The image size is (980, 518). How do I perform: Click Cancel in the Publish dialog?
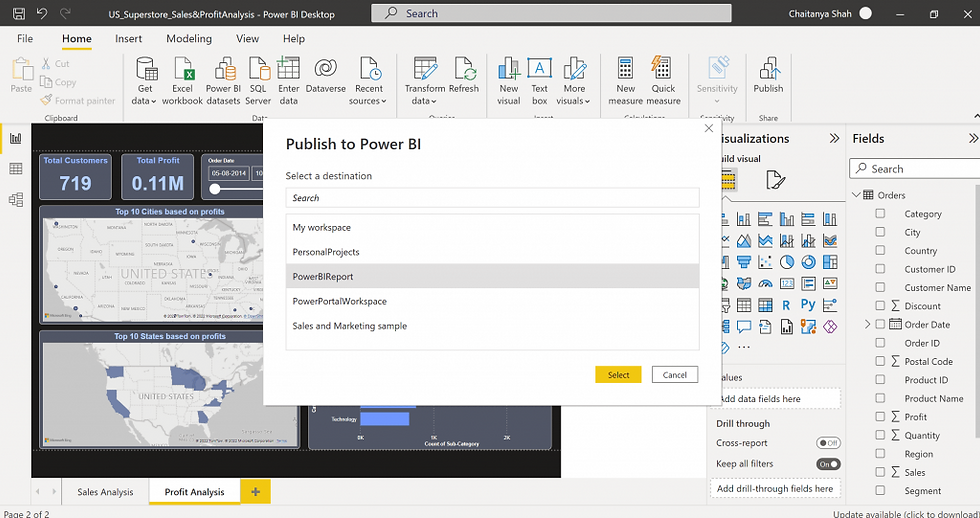(x=674, y=374)
